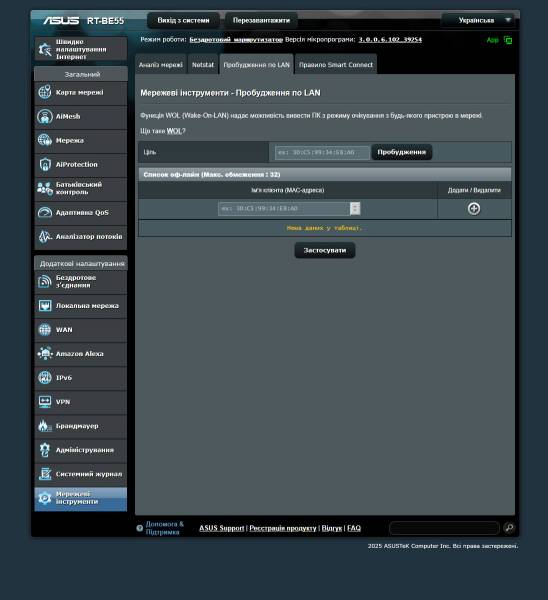This screenshot has width=548, height=600.
Task: Open the Карта мережі menu label
Action: click(80, 92)
